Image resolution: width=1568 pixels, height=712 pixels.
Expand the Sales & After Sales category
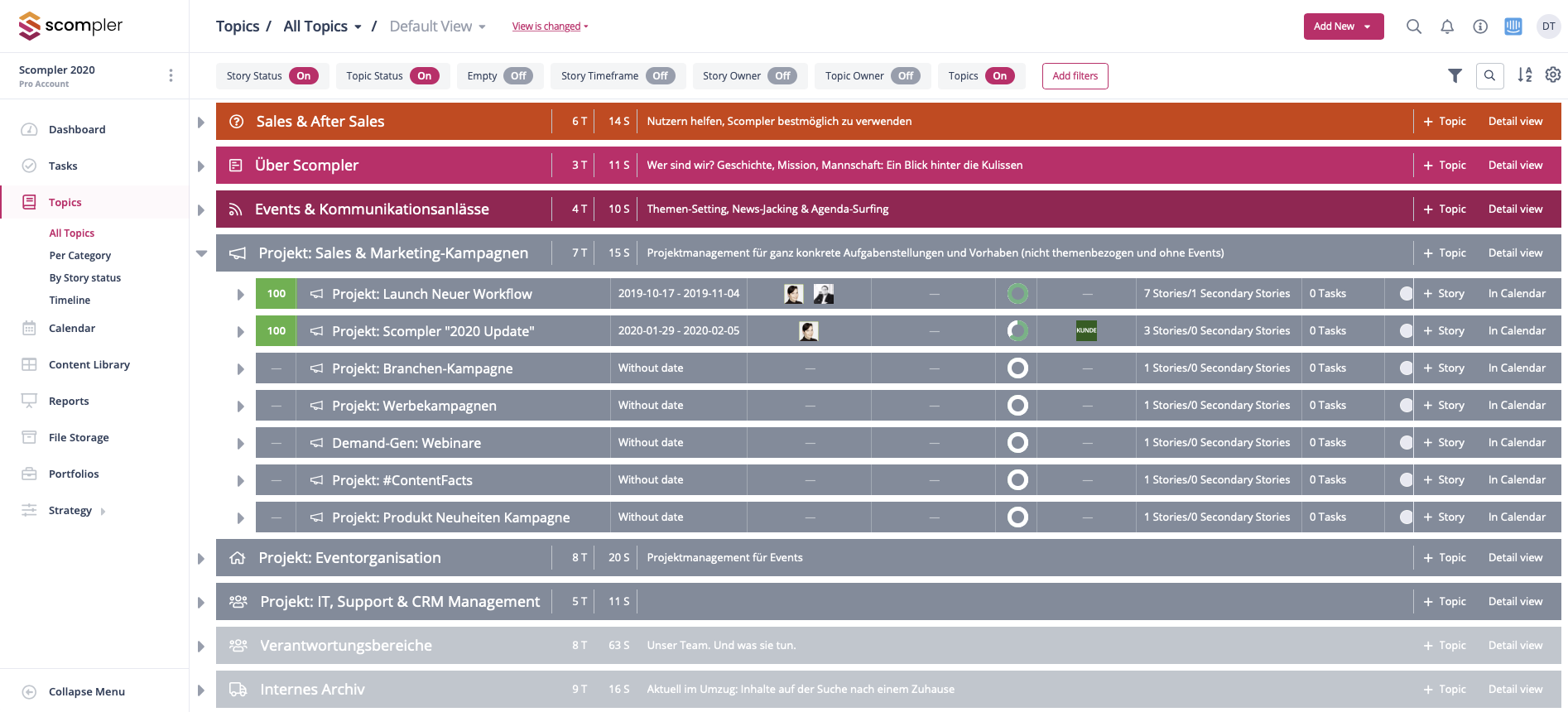click(201, 123)
